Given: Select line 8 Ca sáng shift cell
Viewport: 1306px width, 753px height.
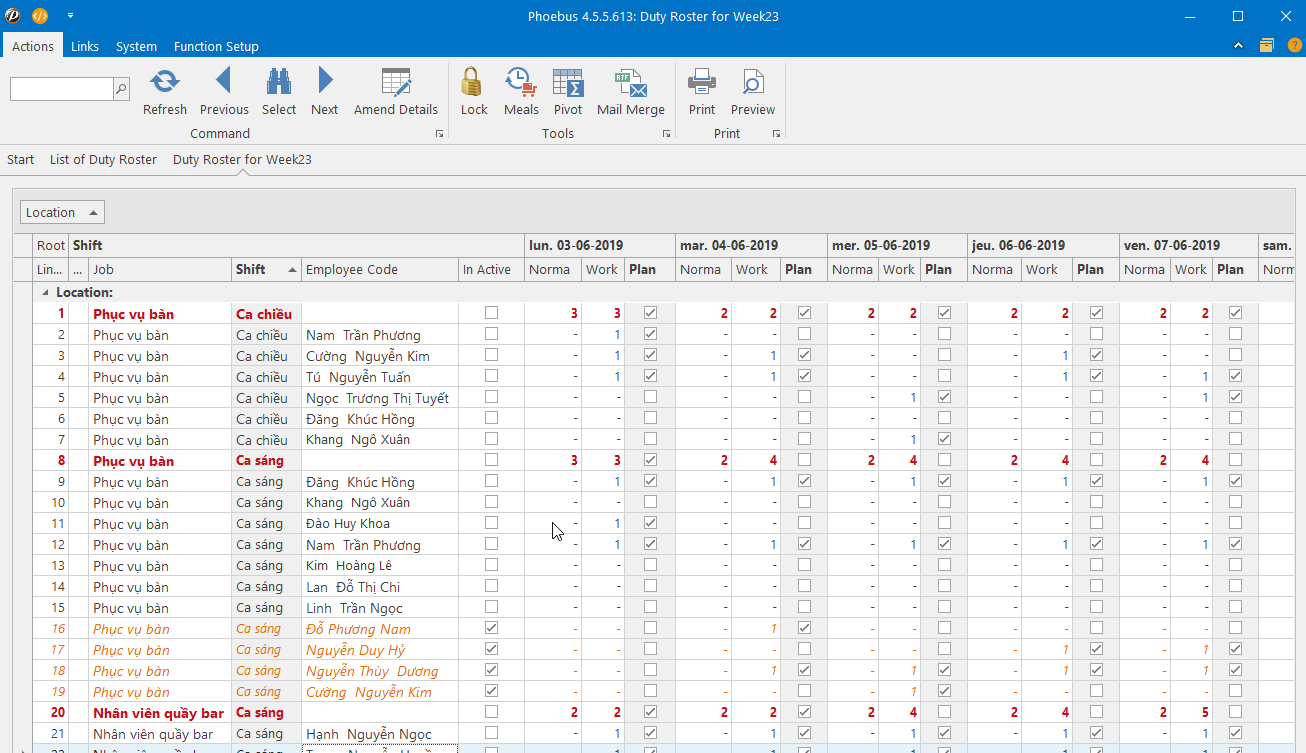Looking at the screenshot, I should tap(266, 461).
